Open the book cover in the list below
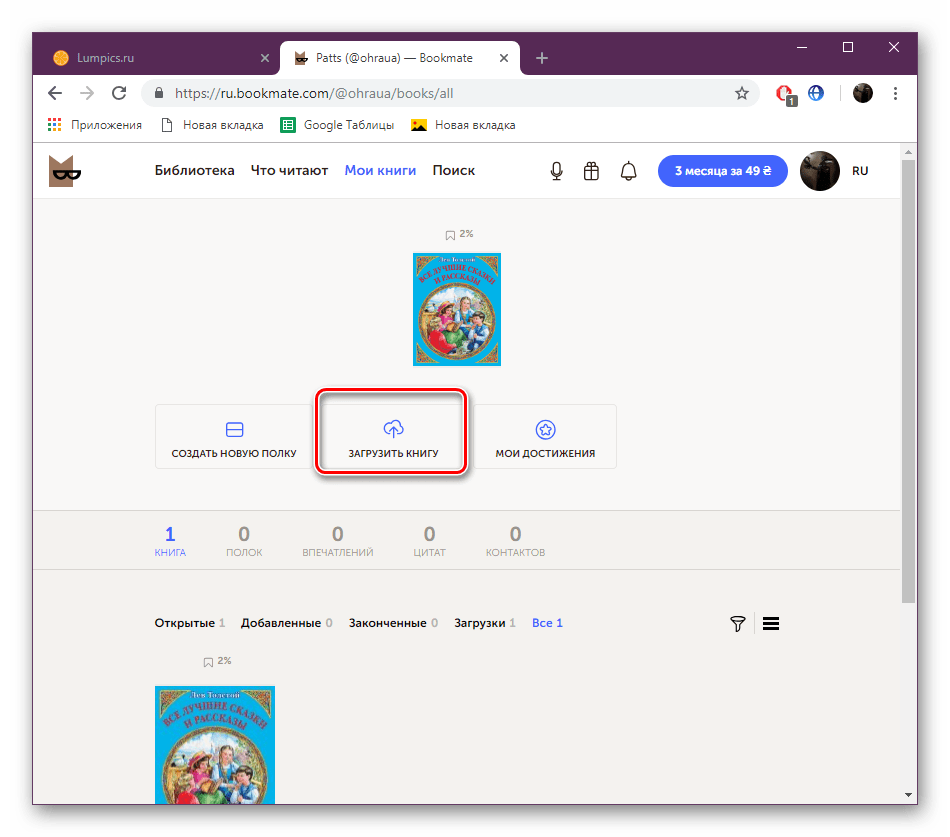 pos(214,745)
